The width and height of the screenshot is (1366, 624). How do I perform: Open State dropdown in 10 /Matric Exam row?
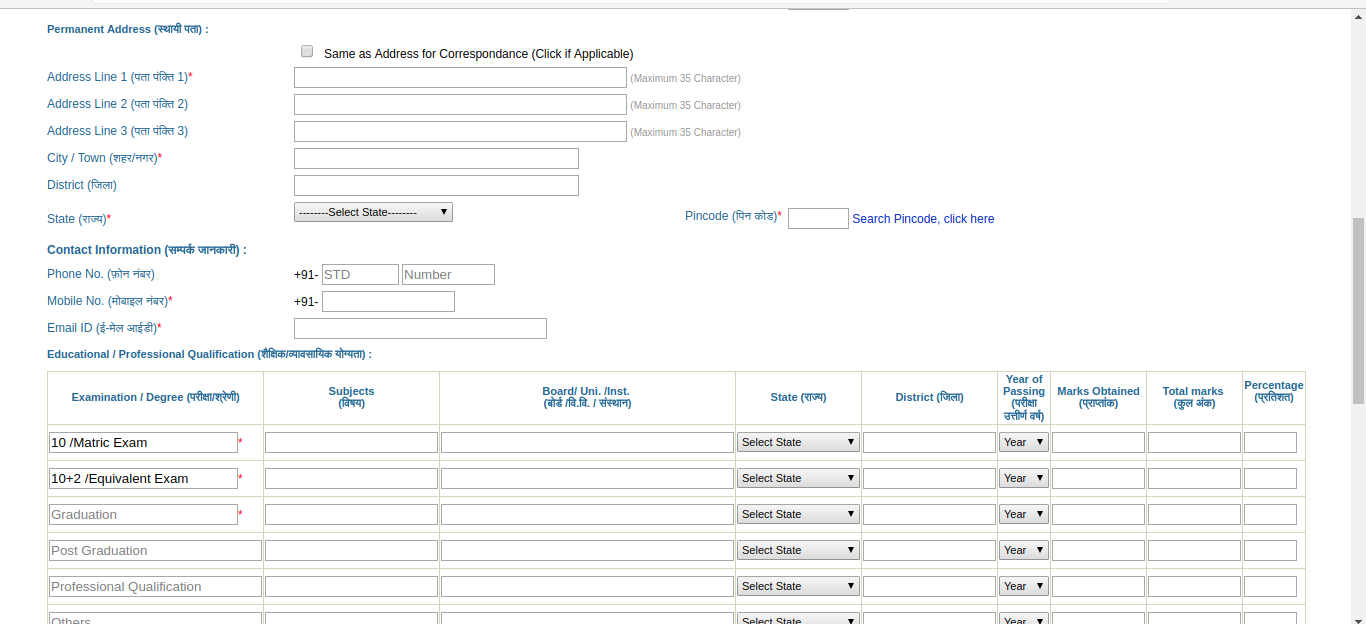(798, 442)
